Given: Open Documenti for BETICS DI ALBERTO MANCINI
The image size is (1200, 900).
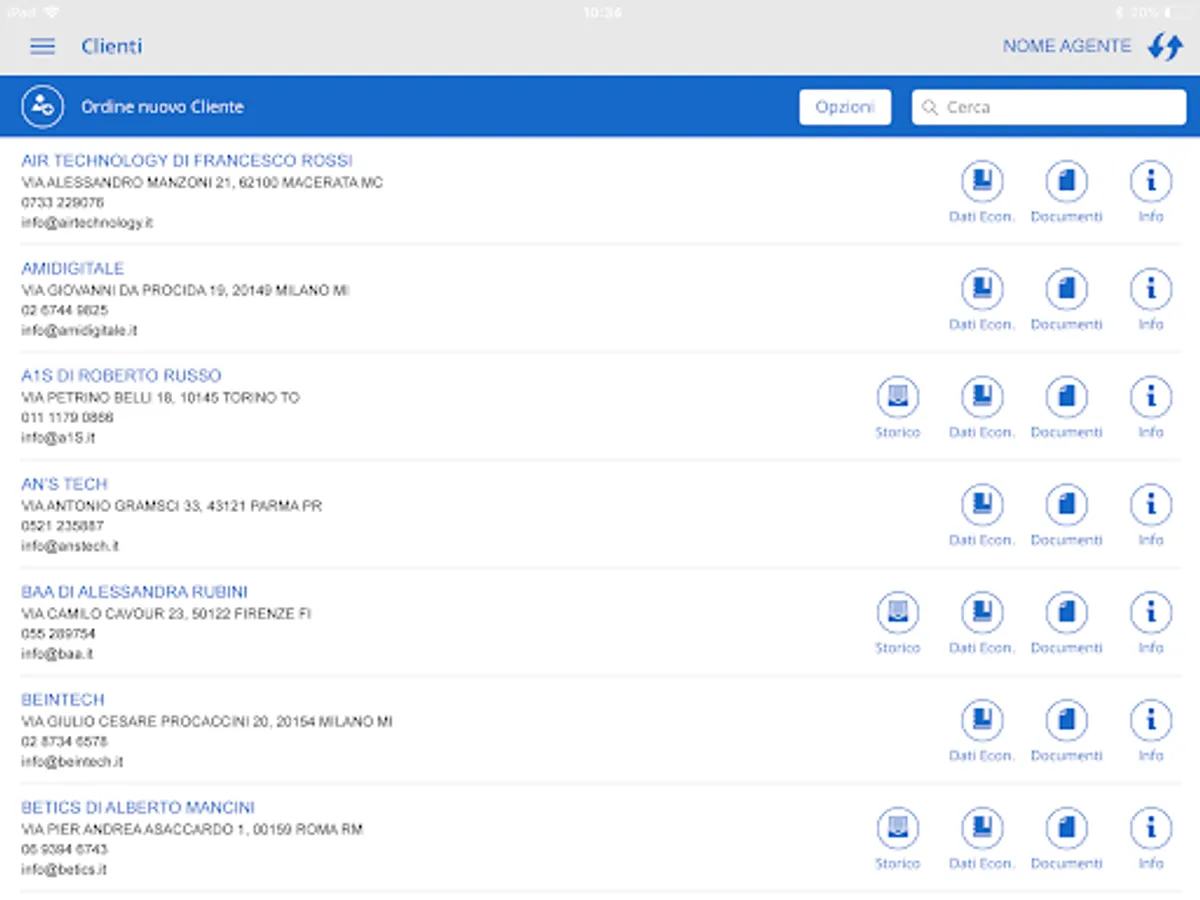Looking at the screenshot, I should 1066,840.
